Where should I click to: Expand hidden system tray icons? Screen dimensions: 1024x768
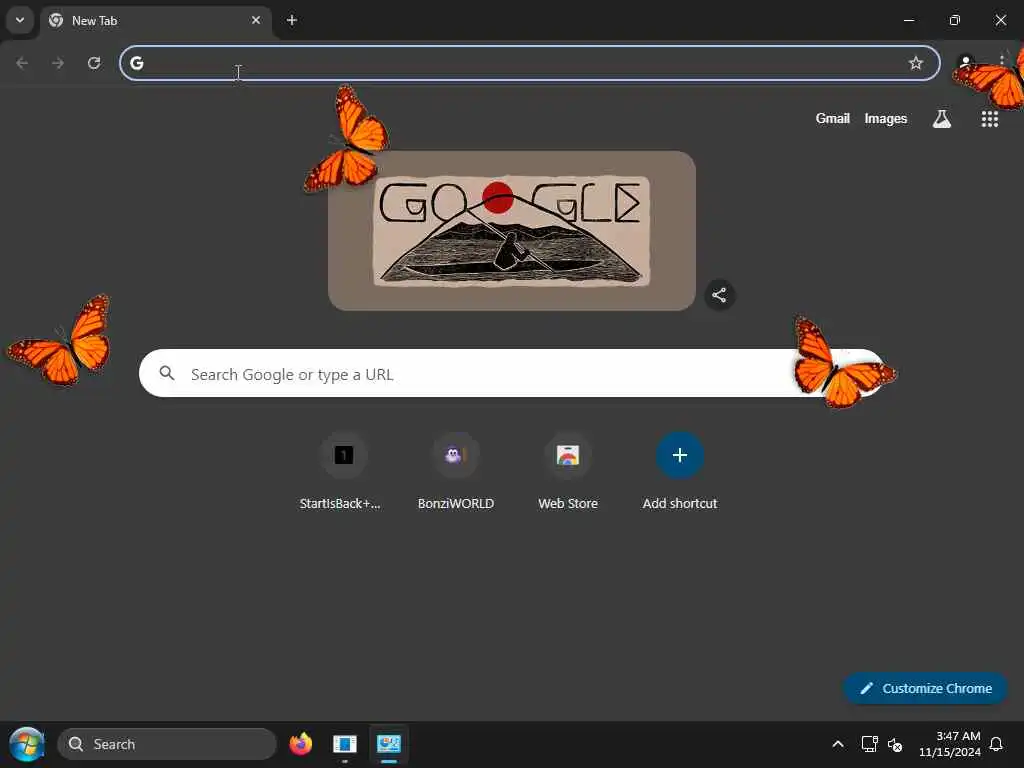838,744
